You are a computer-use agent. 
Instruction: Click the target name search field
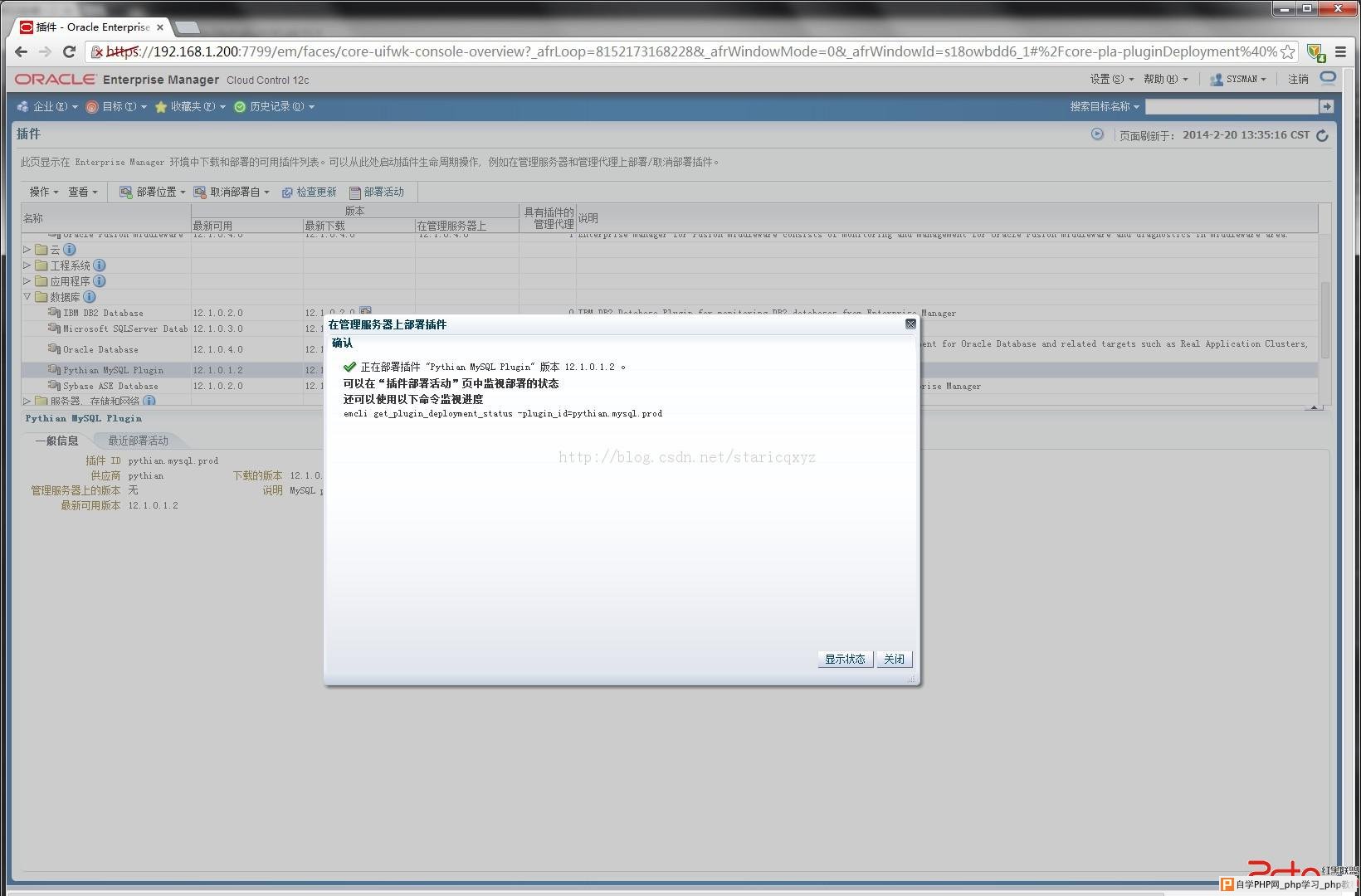tap(1232, 107)
